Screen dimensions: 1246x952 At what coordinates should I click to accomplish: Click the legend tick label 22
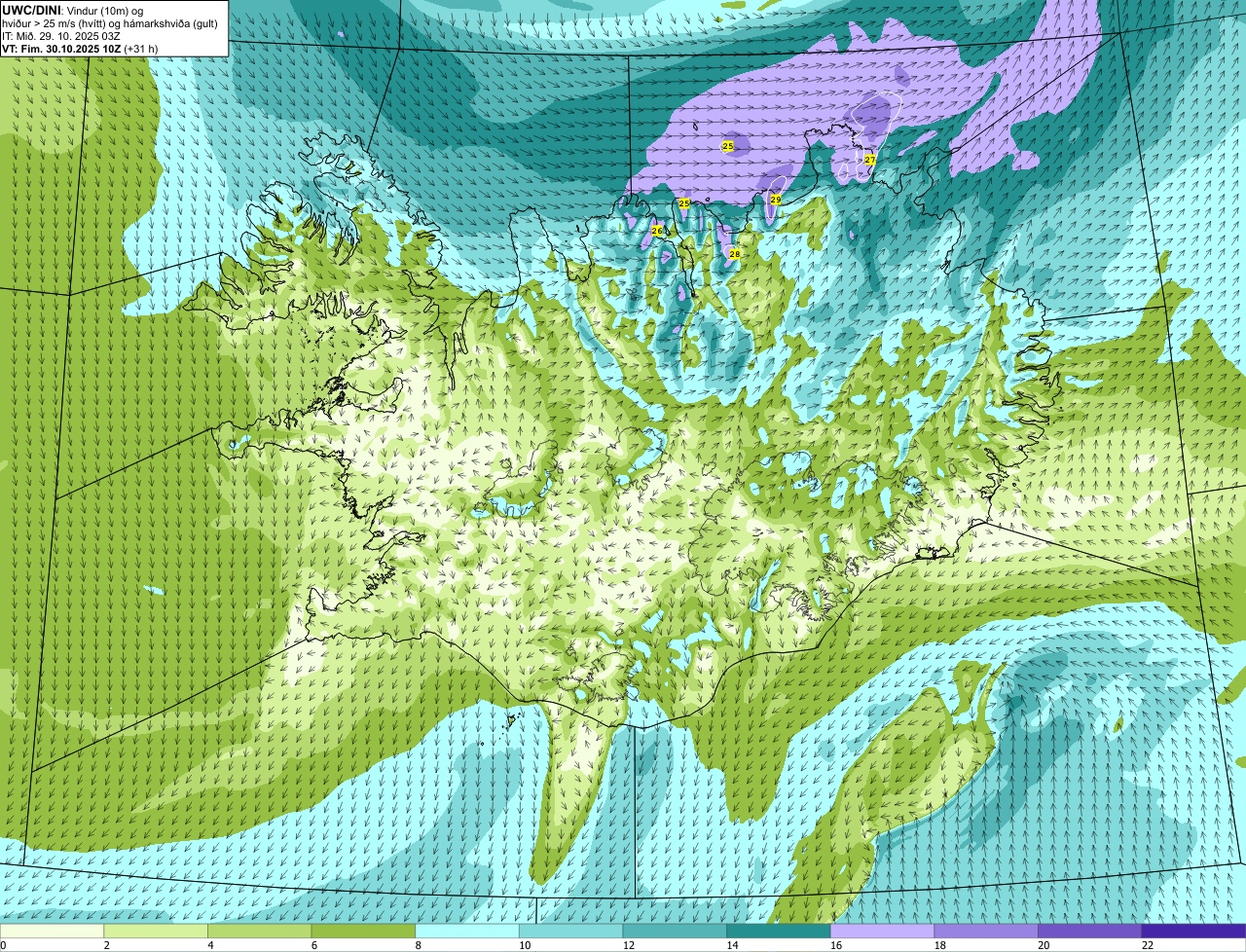1148,945
